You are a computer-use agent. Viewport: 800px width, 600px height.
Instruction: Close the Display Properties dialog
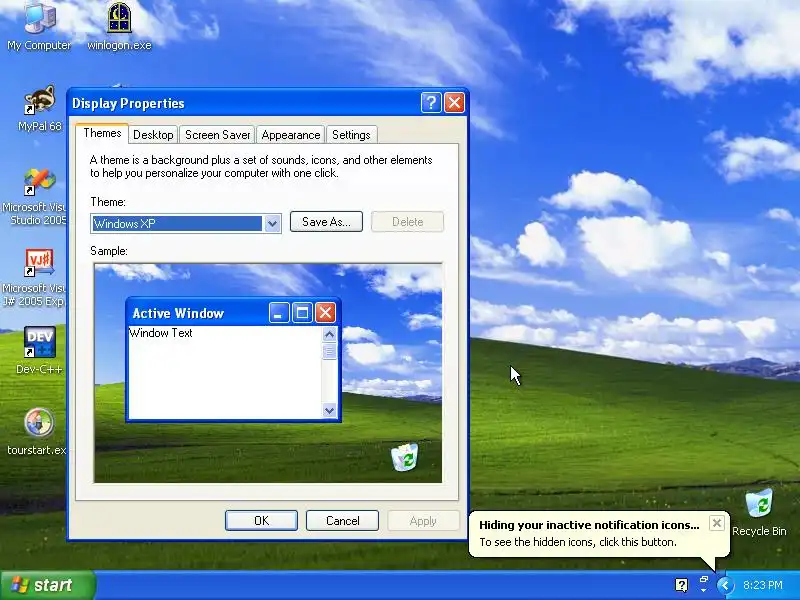coord(454,103)
